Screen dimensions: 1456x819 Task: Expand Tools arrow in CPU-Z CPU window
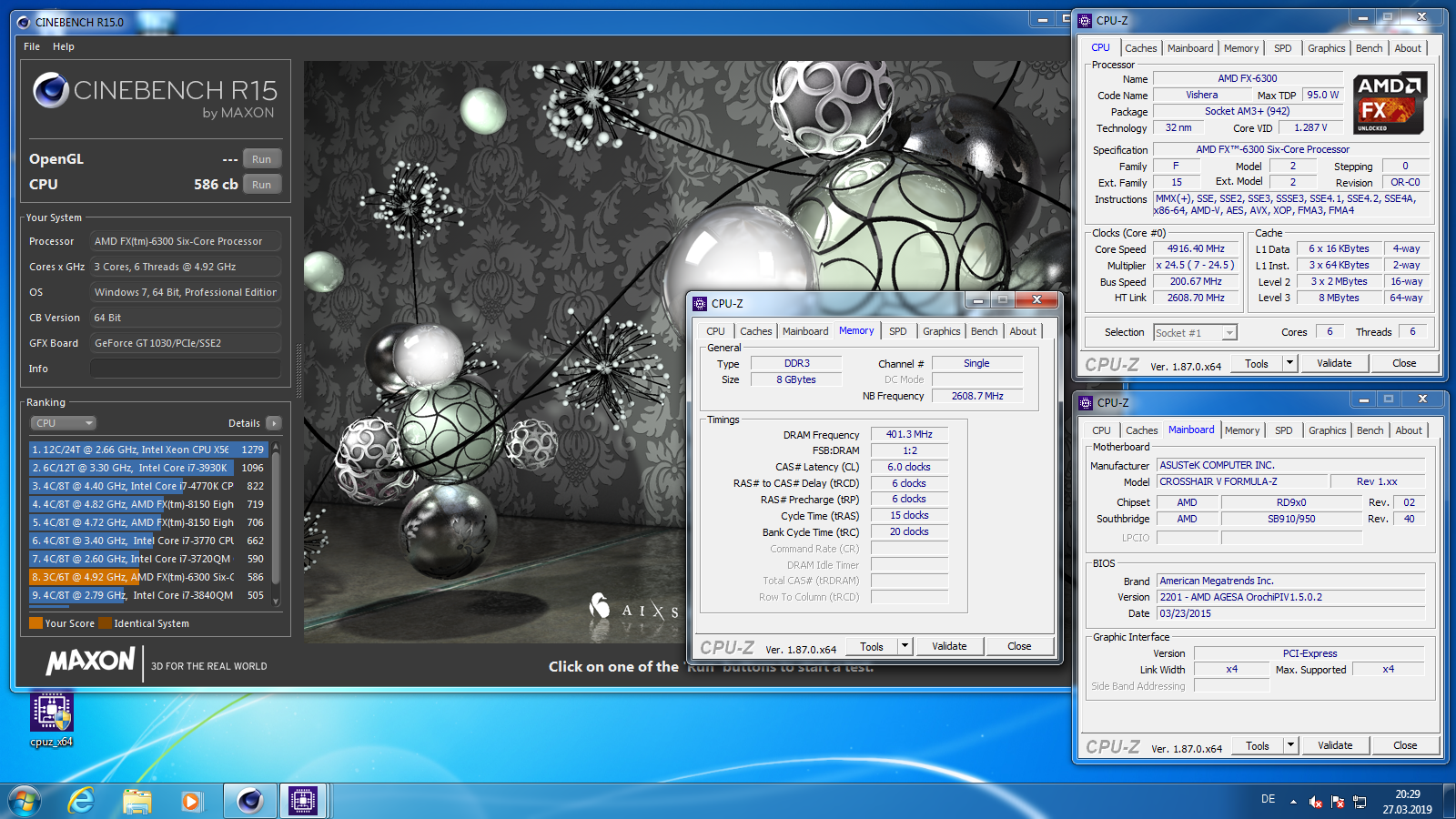(x=1289, y=363)
